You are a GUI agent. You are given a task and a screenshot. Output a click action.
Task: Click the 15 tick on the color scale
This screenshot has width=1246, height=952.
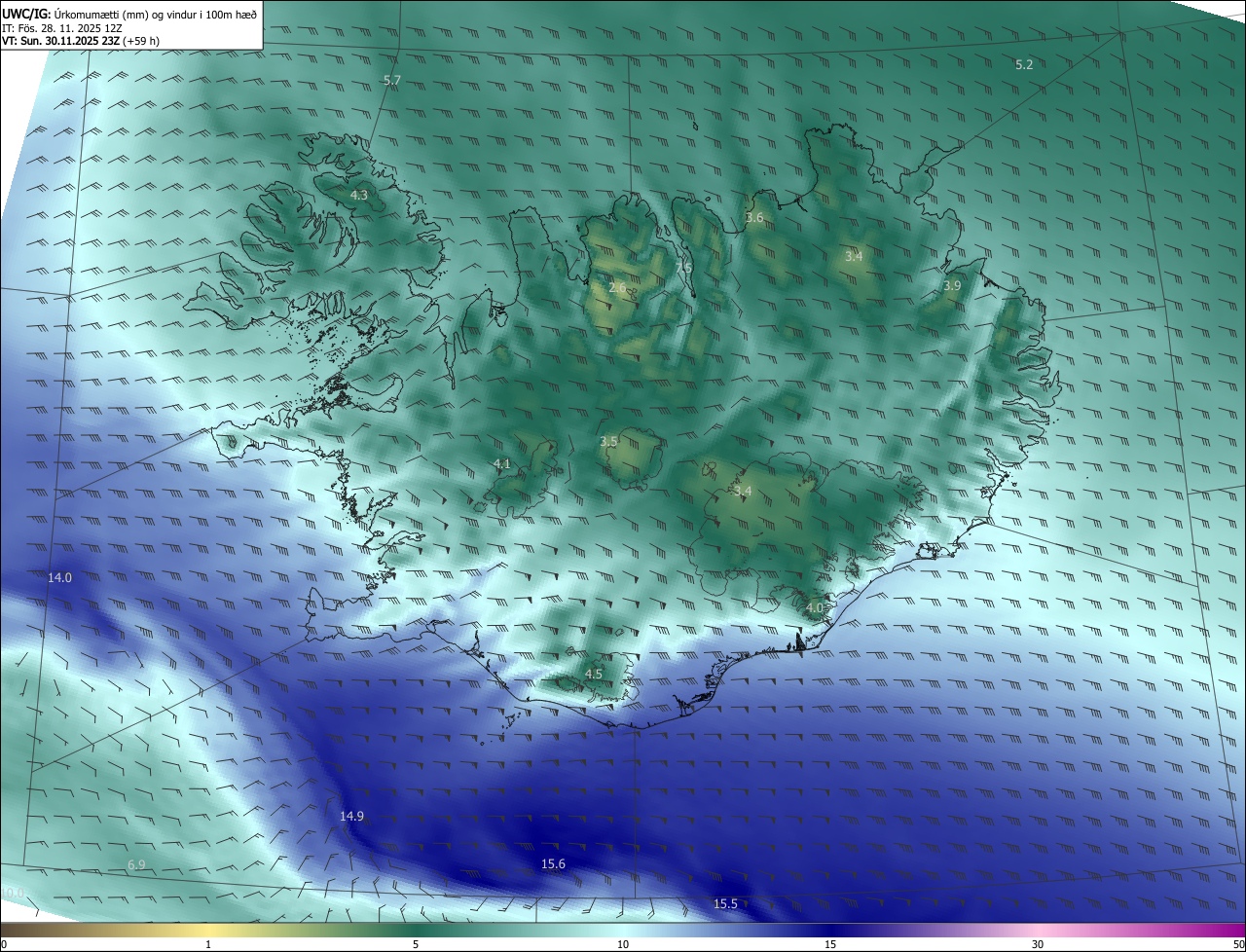[830, 944]
